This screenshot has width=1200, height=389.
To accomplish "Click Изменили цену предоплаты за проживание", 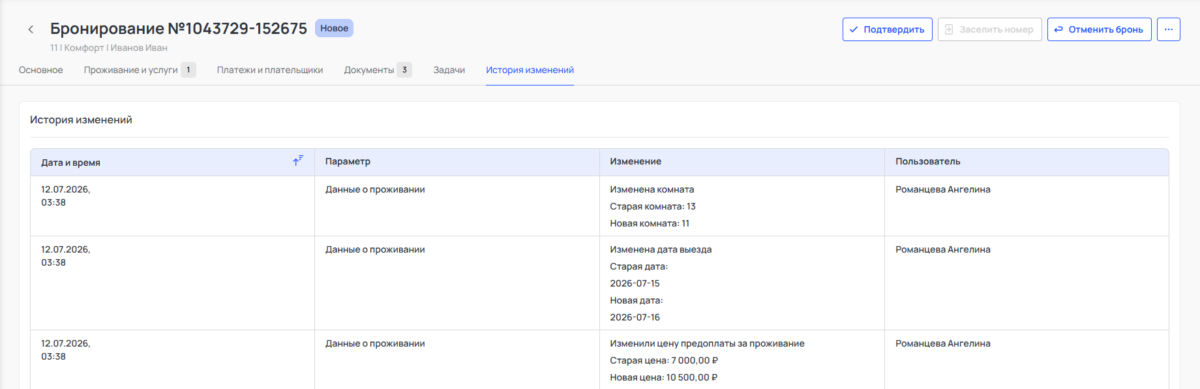I will tap(707, 343).
